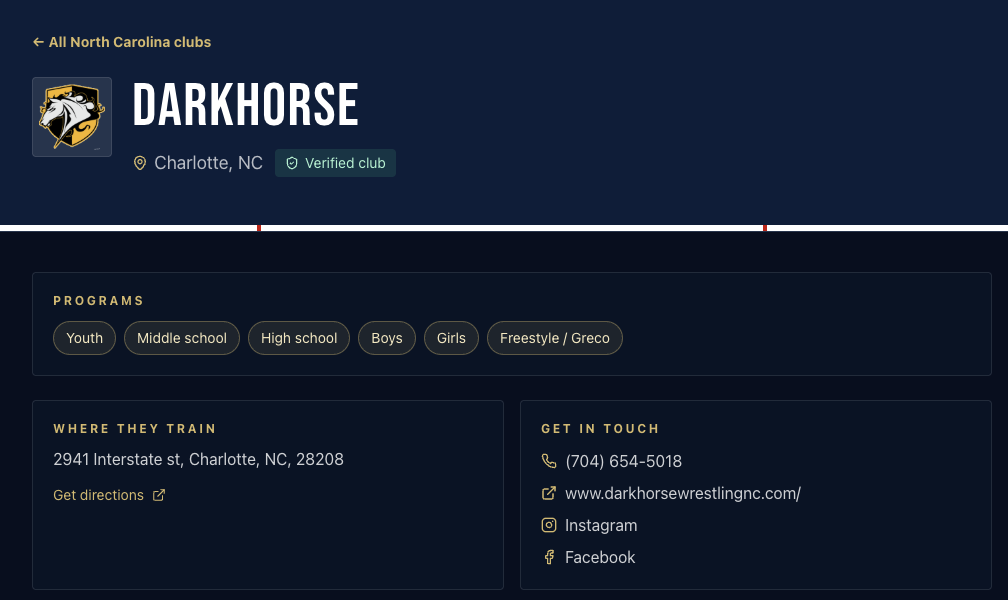1008x600 pixels.
Task: Open the Darkhorse club logo image
Action: coord(72,117)
